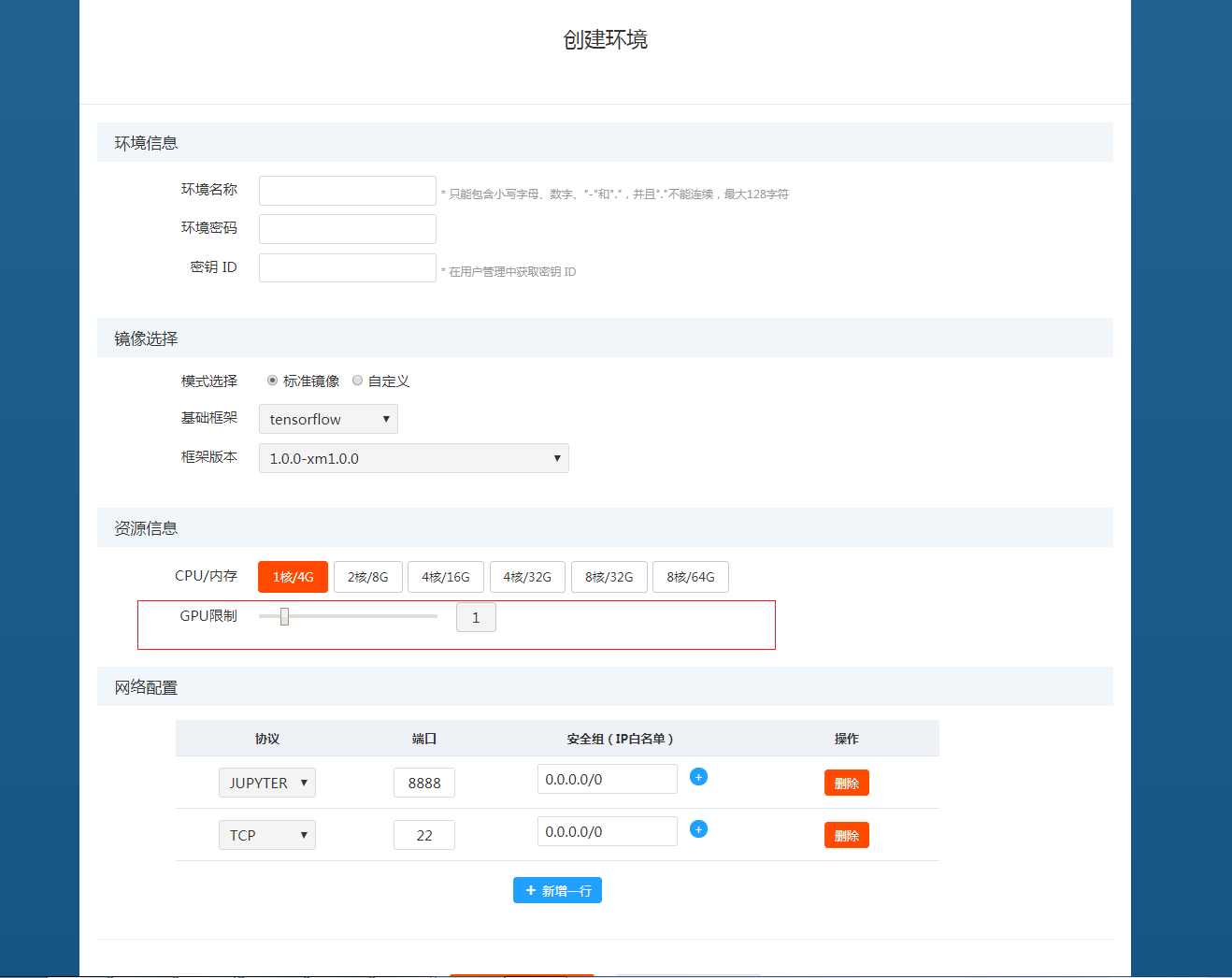The height and width of the screenshot is (978, 1232).
Task: Click the 创建环境 page title
Action: [606, 39]
